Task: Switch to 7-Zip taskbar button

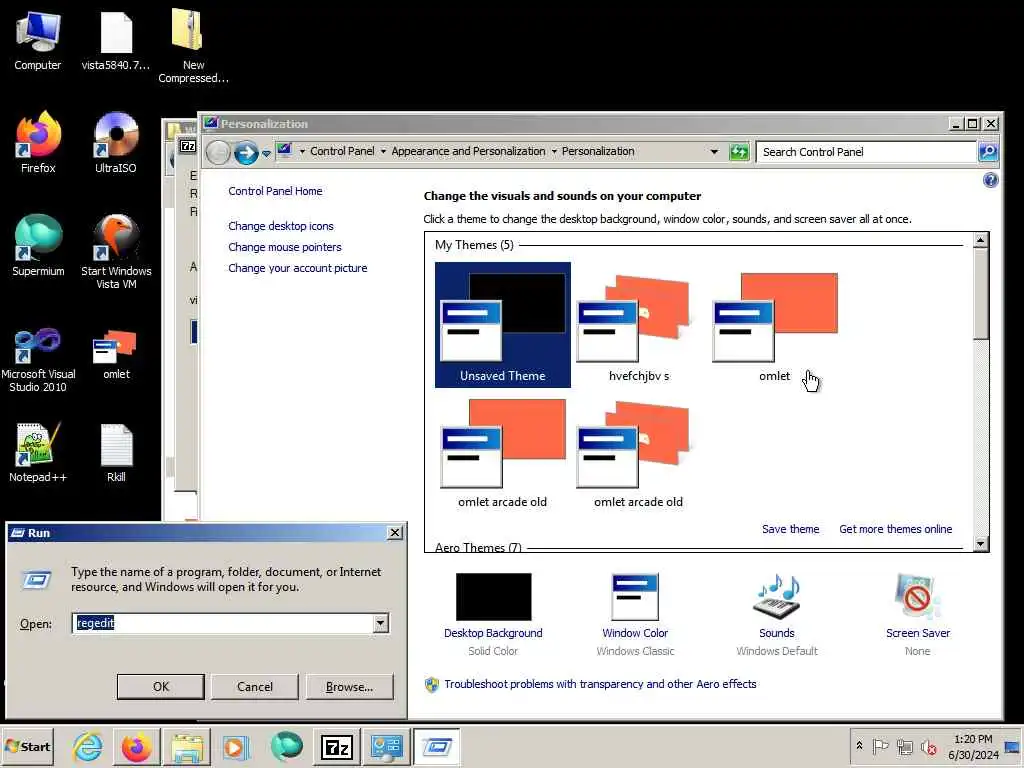Action: 337,746
